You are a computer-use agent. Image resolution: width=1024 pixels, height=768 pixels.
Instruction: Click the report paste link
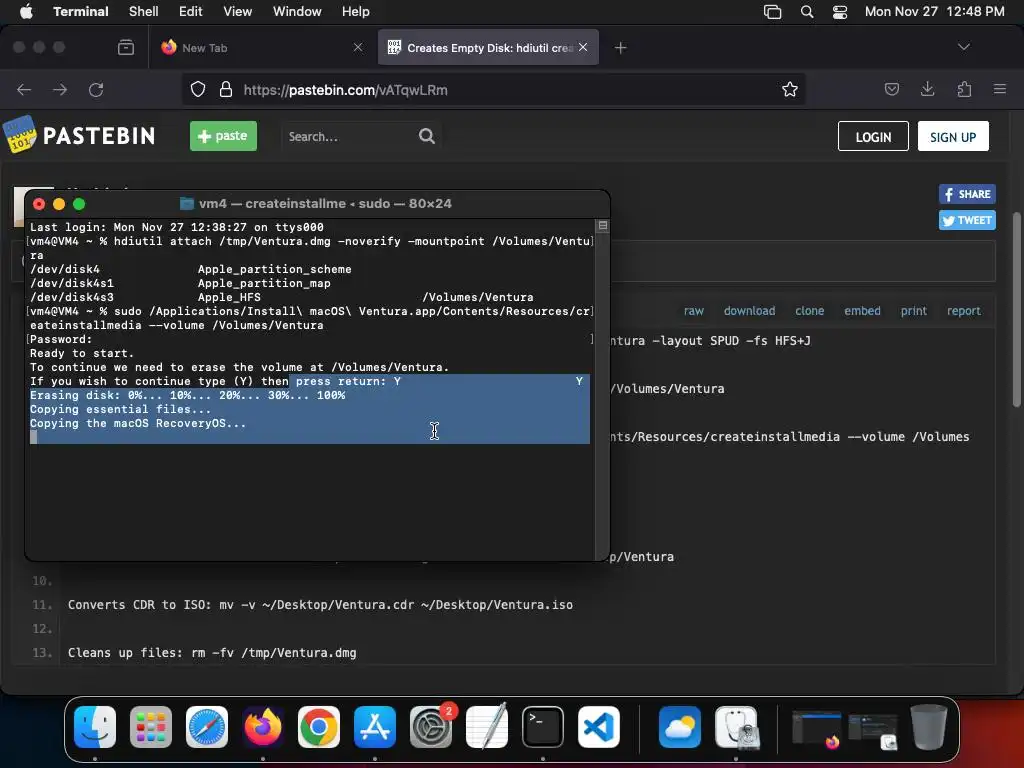pyautogui.click(x=963, y=311)
